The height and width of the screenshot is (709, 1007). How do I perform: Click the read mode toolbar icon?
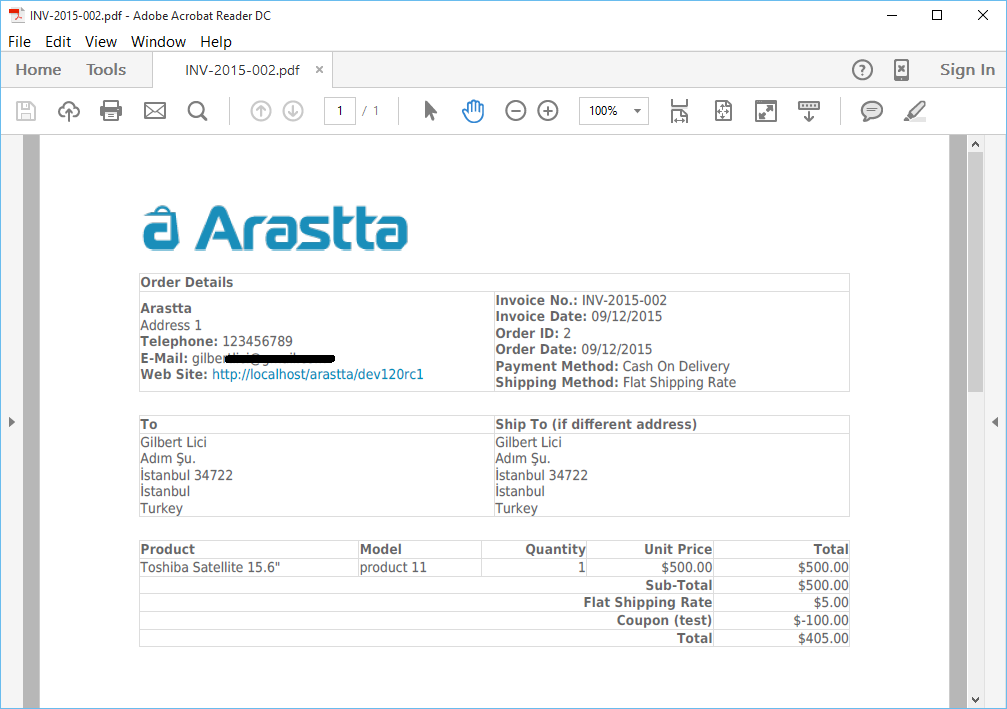[x=809, y=111]
